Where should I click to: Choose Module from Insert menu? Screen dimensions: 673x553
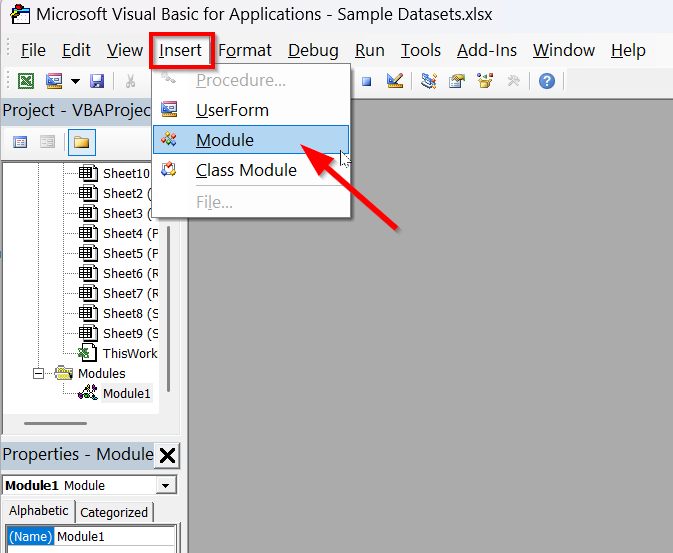252,140
